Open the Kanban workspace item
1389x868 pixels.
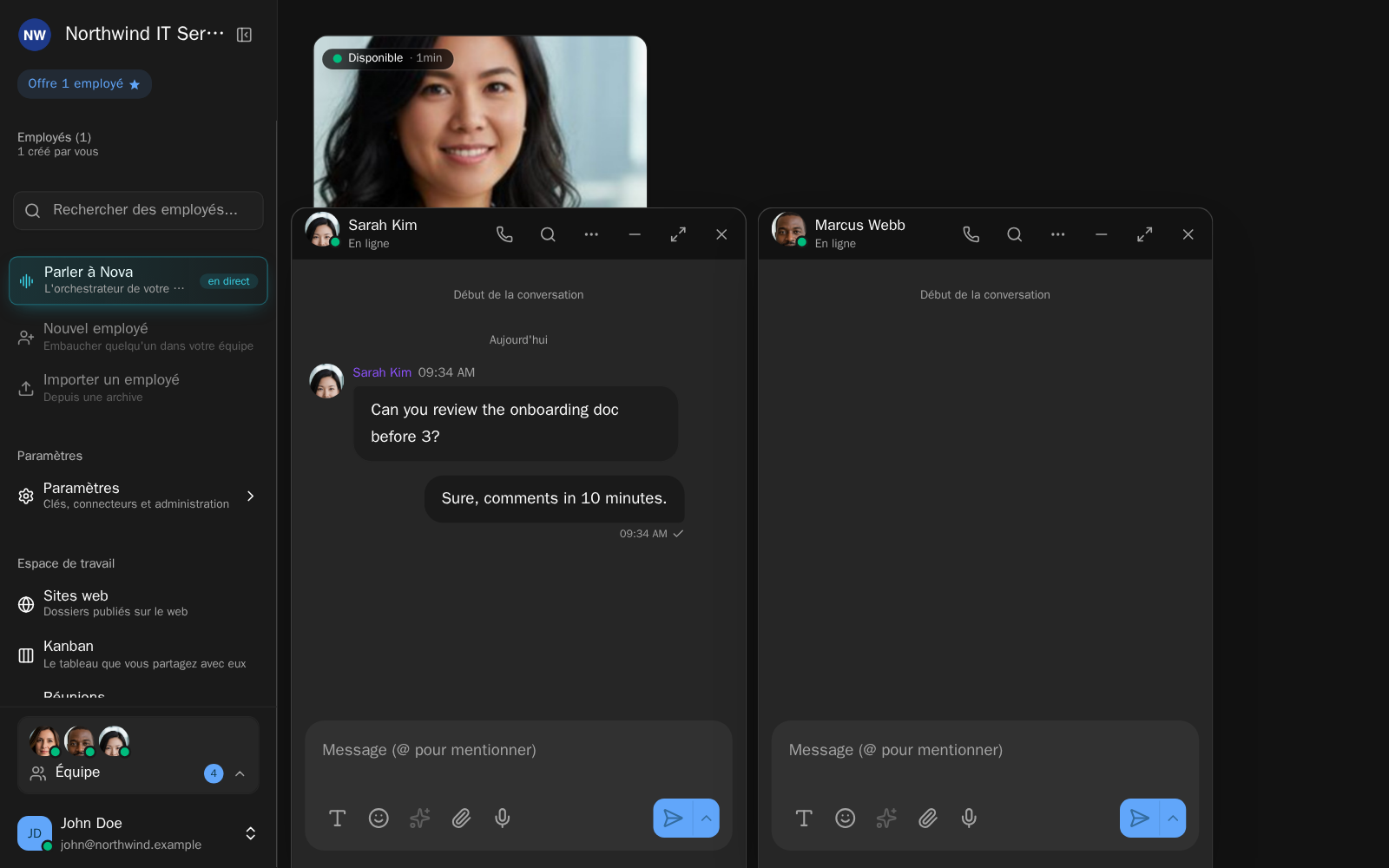[x=139, y=654]
